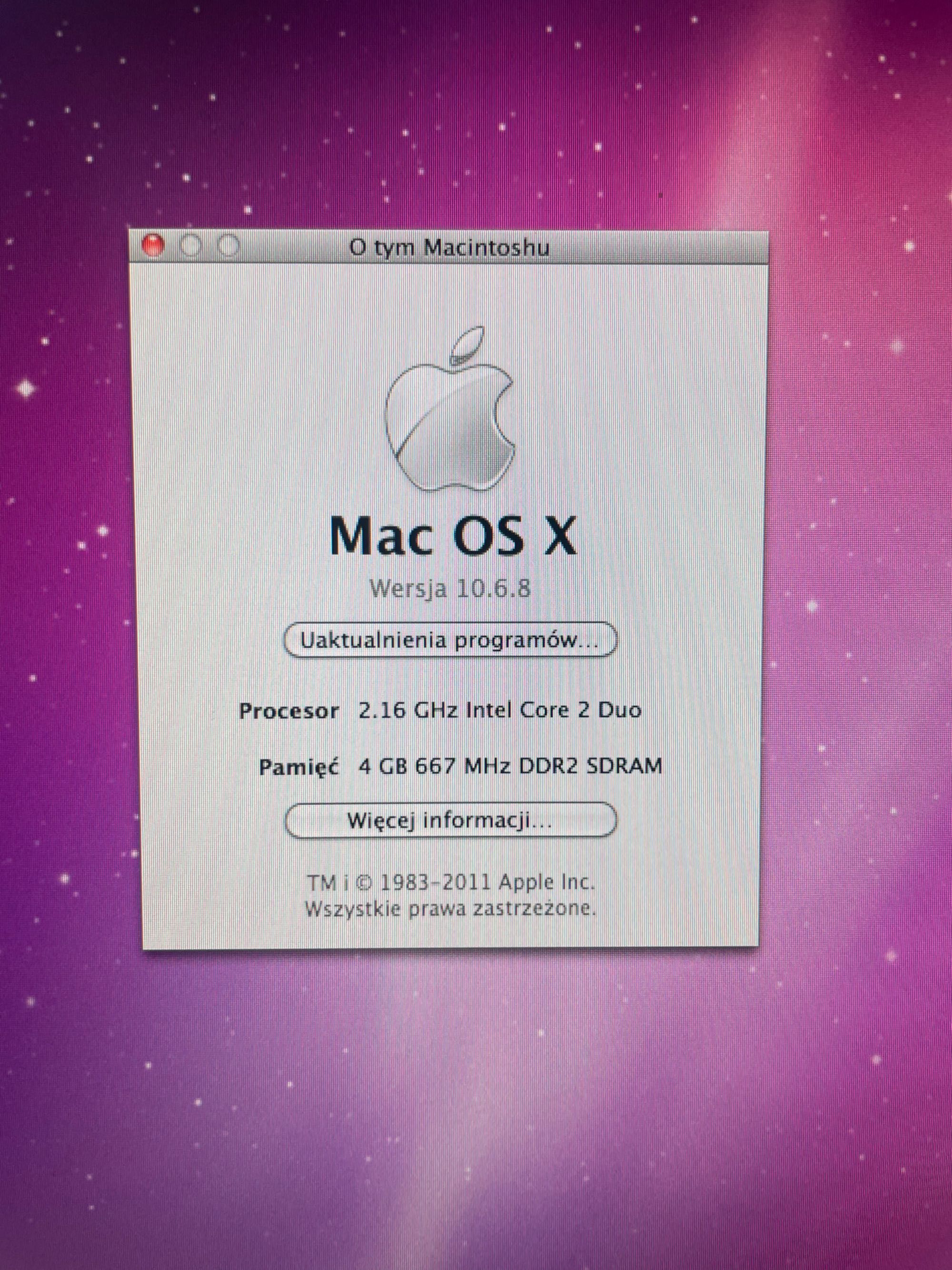This screenshot has width=952, height=1270.
Task: Click the Wersja 10.6.8 version text
Action: (x=450, y=589)
